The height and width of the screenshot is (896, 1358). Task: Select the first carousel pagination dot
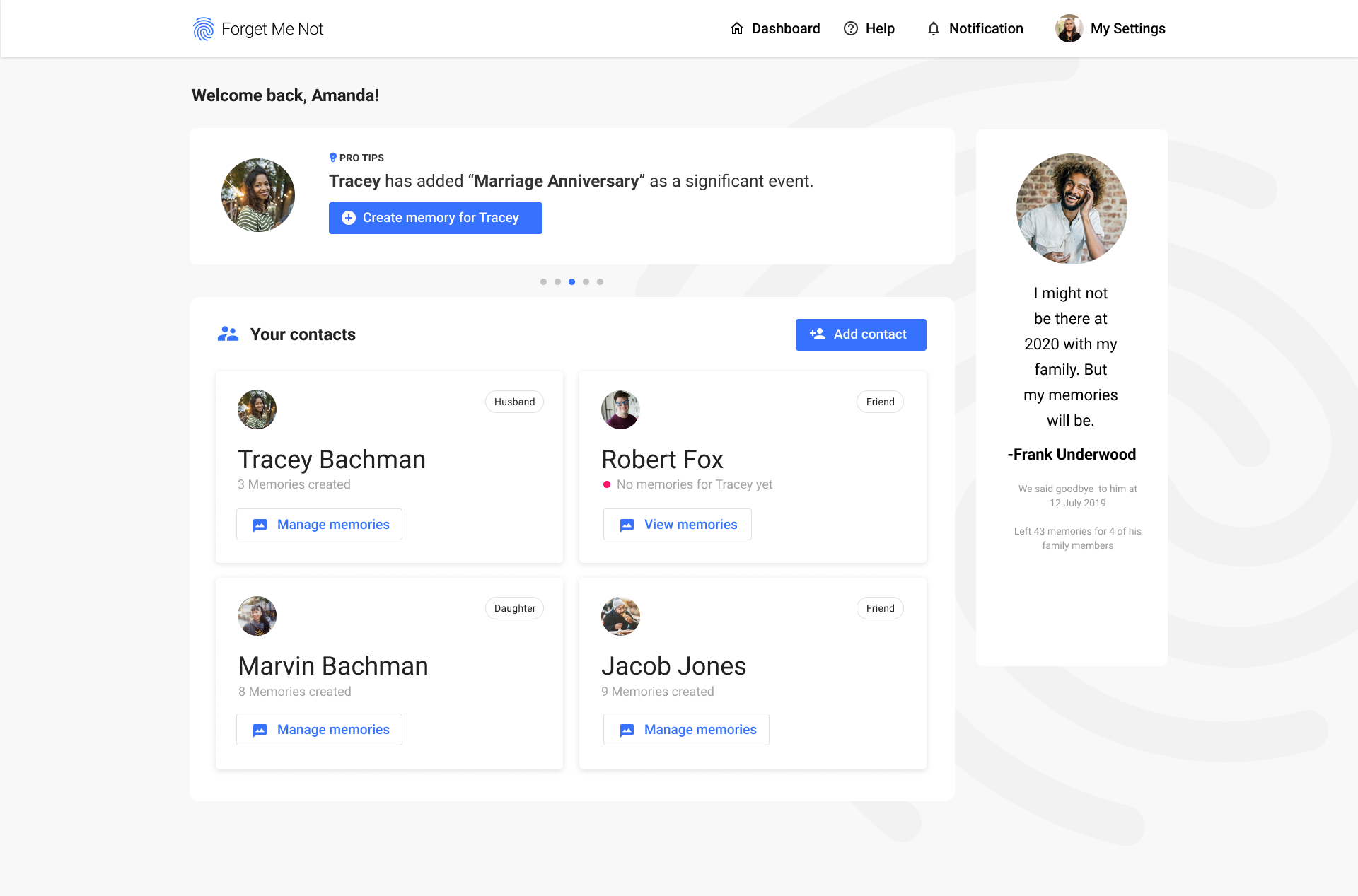[543, 281]
